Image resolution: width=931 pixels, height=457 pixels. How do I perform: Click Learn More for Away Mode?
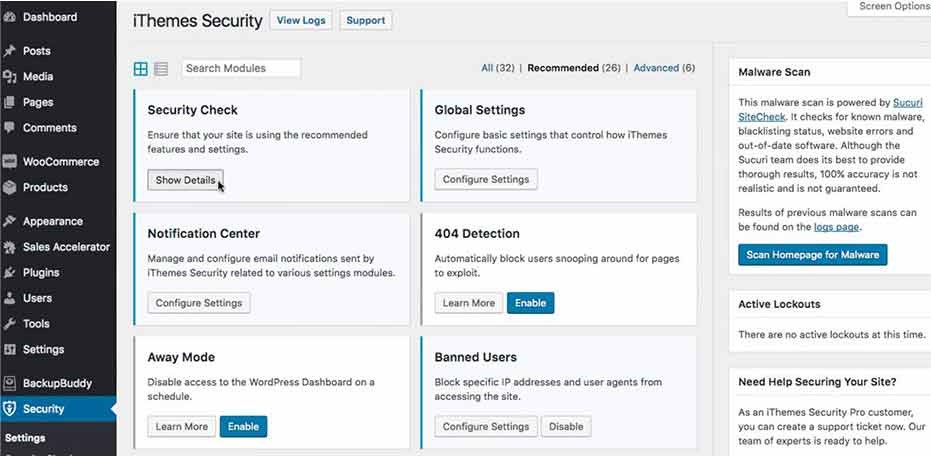[182, 426]
